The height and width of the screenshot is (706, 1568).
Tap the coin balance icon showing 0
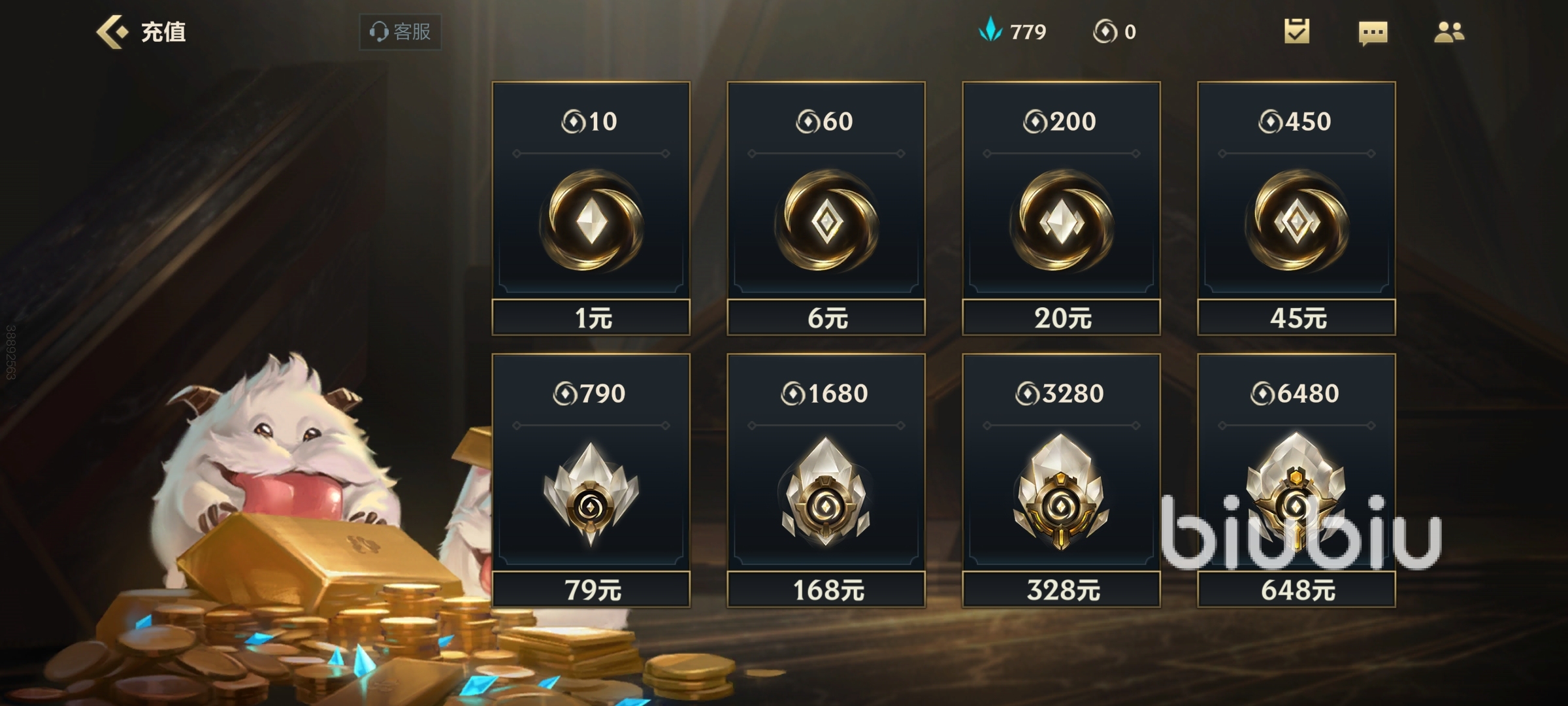pyautogui.click(x=1105, y=31)
